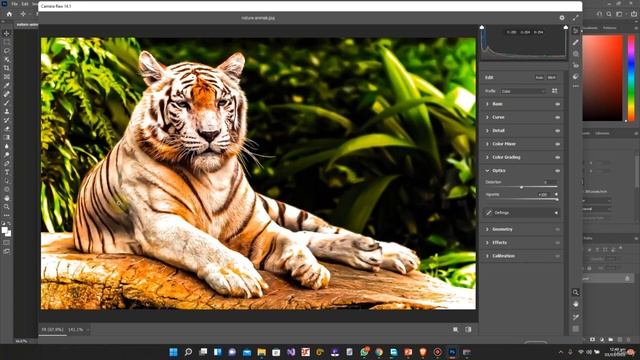Collapse the Optics section chevron
This screenshot has height=360, width=640.
487,171
